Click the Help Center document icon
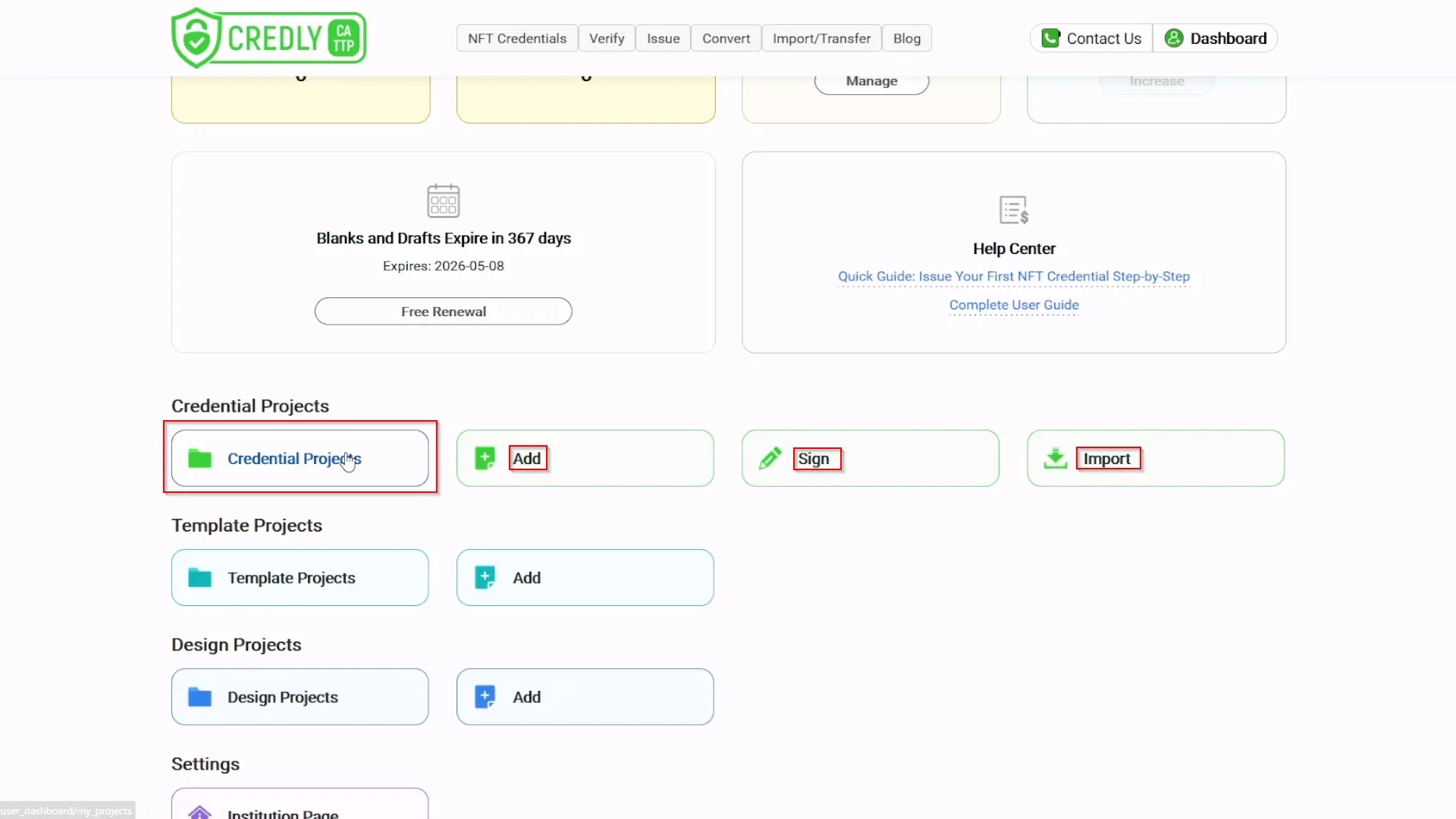1456x819 pixels. point(1014,210)
